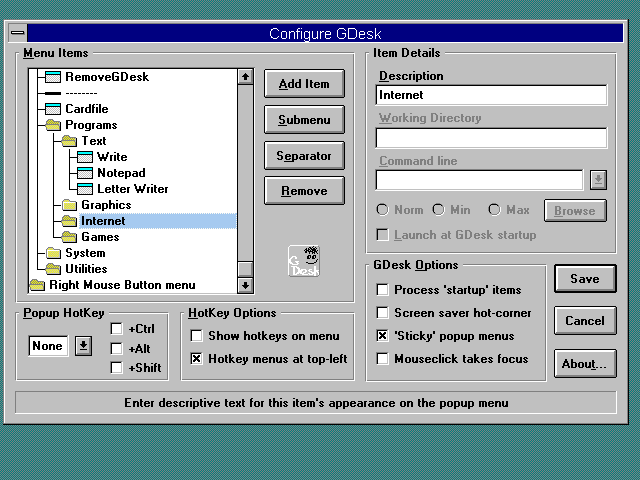Open the window control menu box
The height and width of the screenshot is (480, 640).
click(20, 34)
